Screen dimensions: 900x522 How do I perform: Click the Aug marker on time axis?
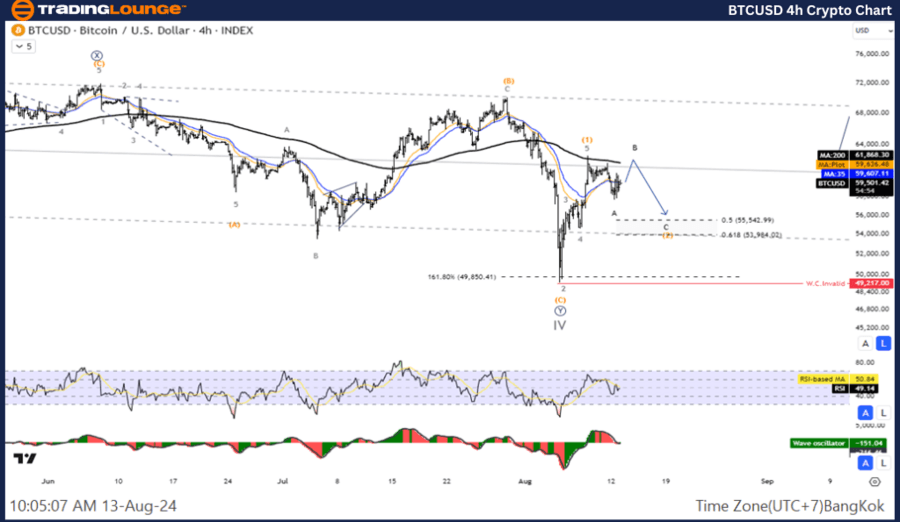pyautogui.click(x=525, y=481)
